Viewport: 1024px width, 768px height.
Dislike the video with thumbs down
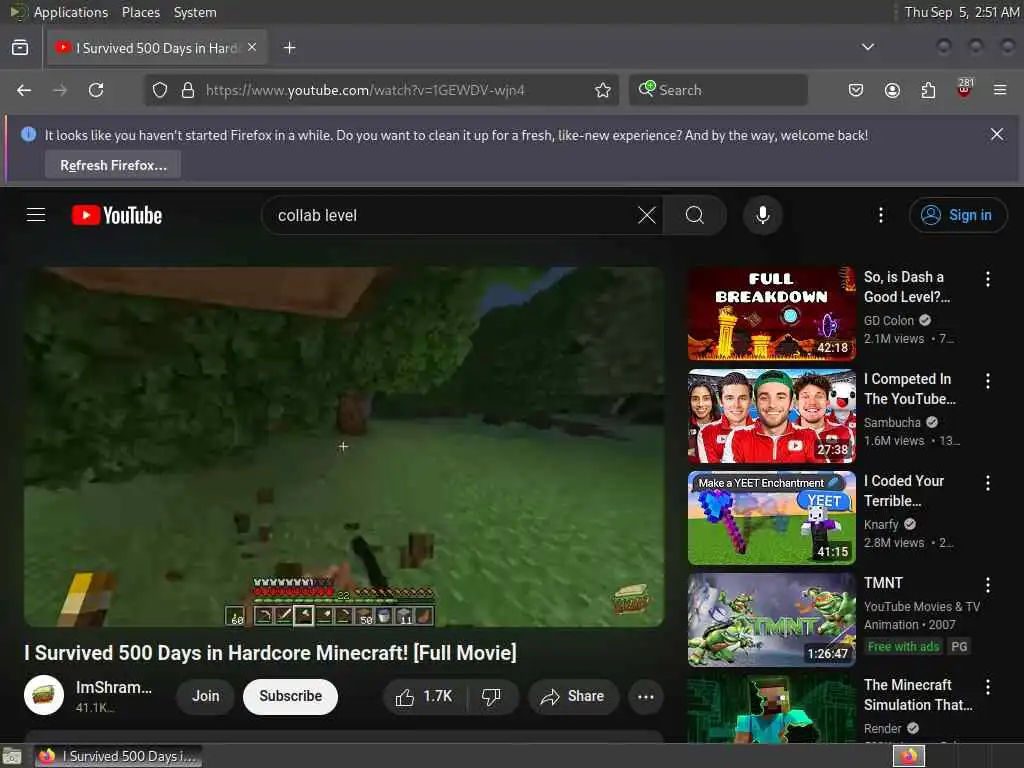tap(492, 696)
